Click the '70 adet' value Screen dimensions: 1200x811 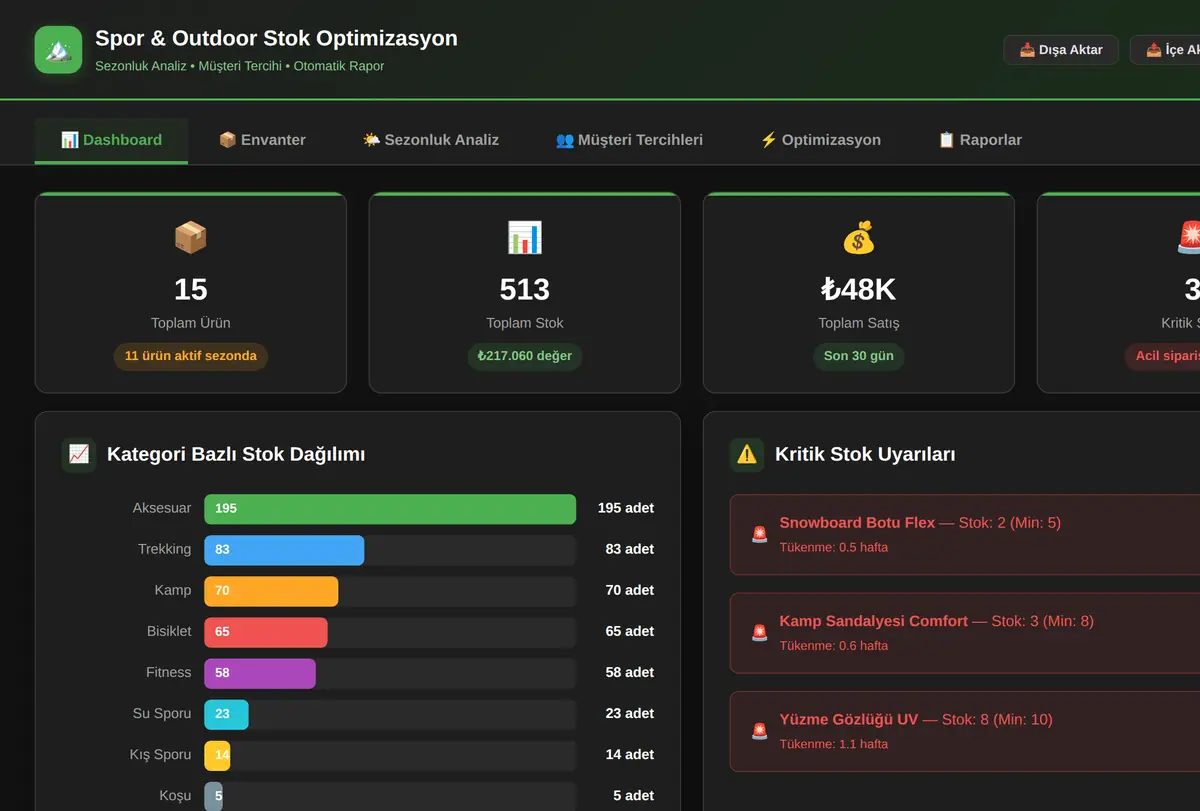(630, 590)
